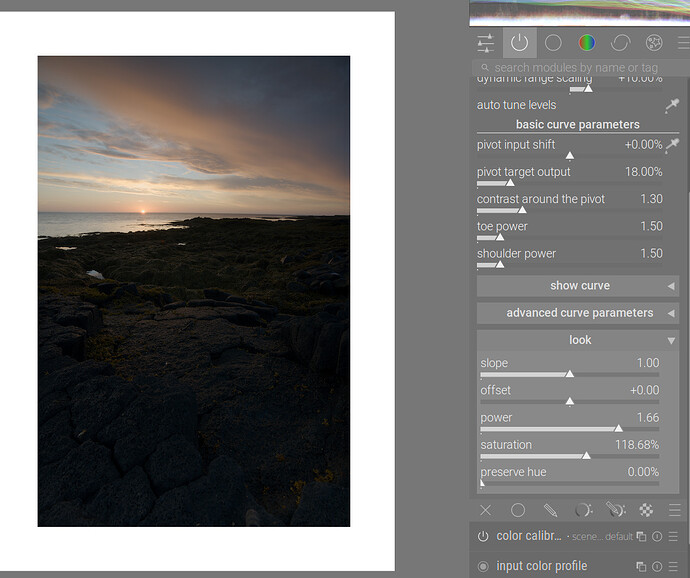
Task: Click pipette beside auto tune levels
Action: pos(671,105)
